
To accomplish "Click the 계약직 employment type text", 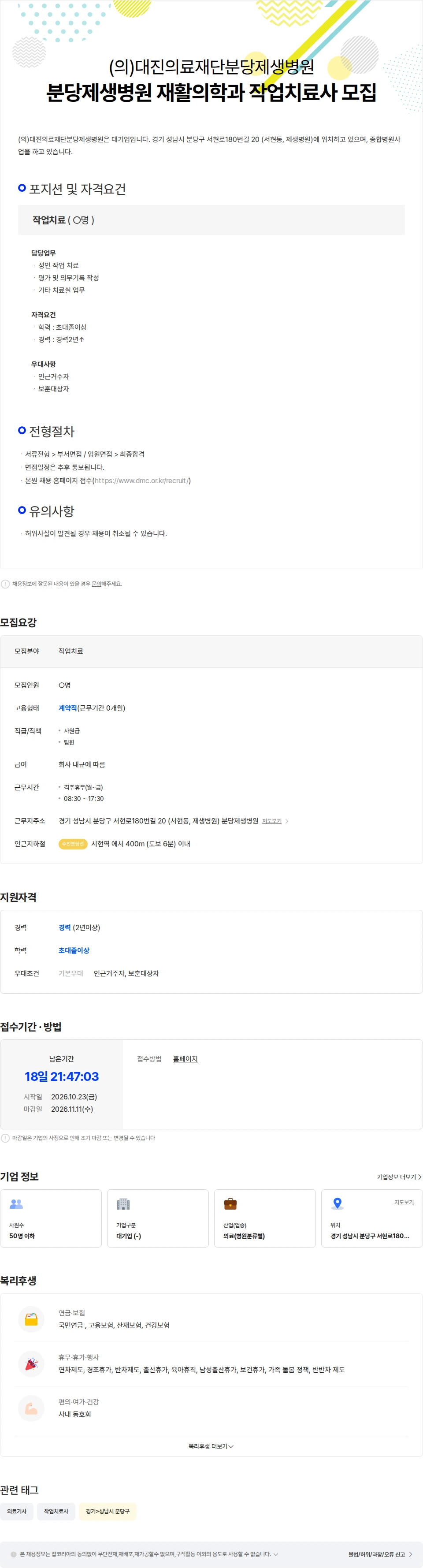I will pos(67,708).
